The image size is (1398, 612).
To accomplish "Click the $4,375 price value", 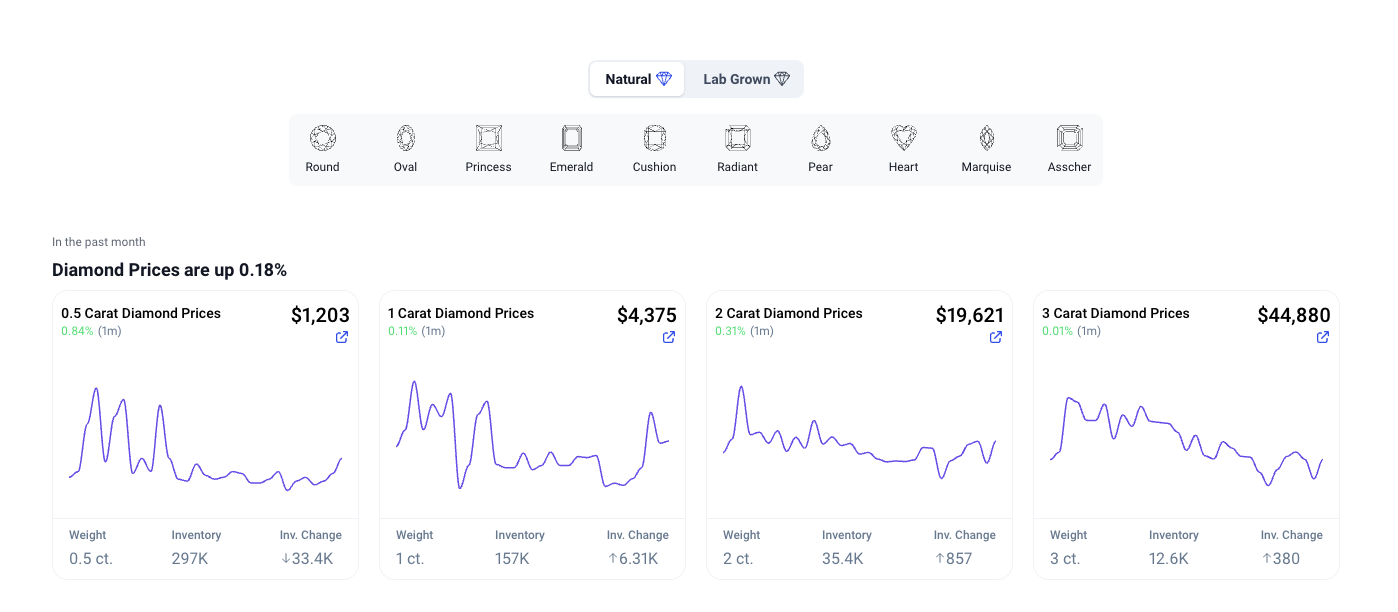I will (x=647, y=315).
